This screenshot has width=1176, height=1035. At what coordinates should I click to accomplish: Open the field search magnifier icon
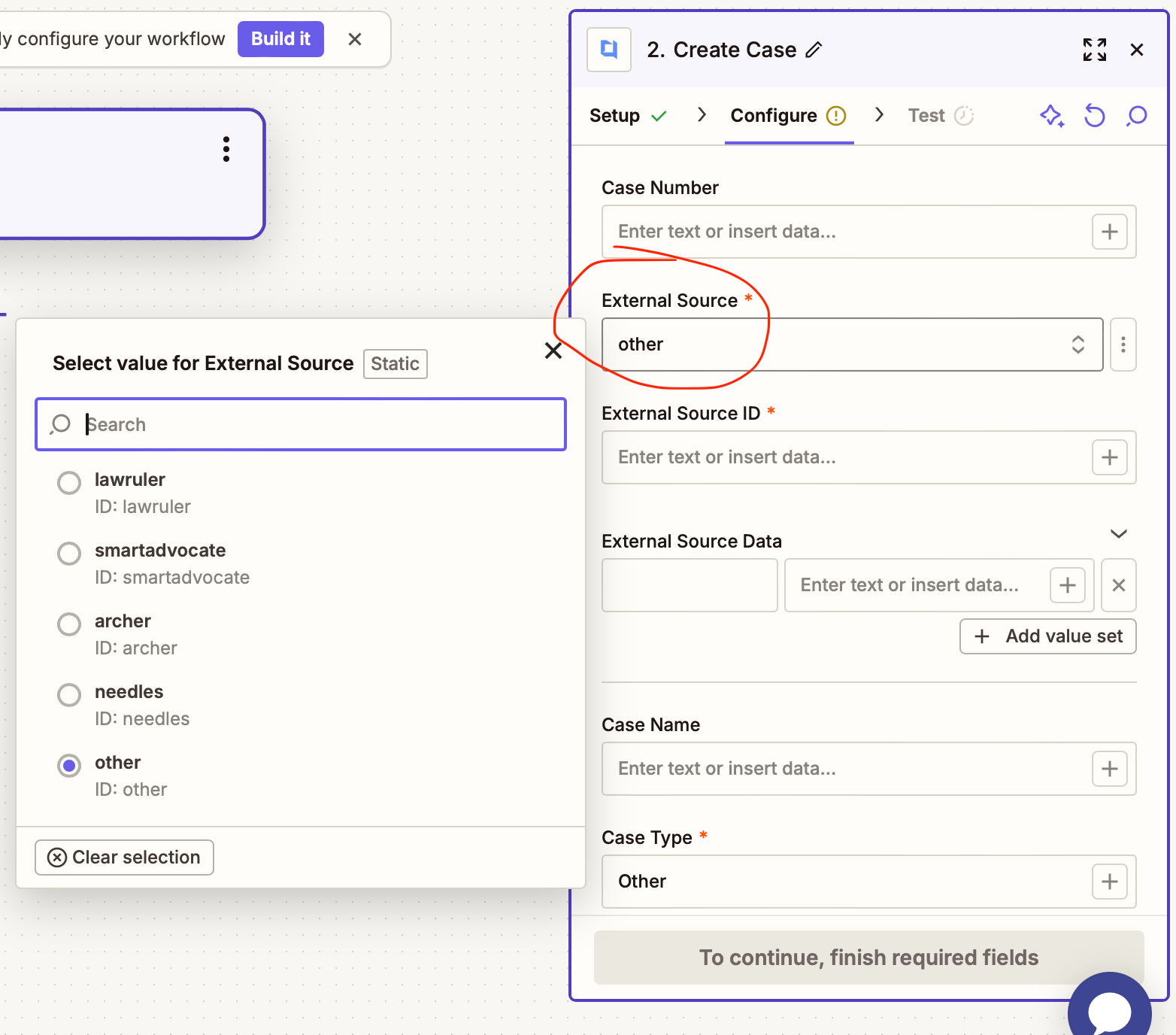tap(1136, 116)
